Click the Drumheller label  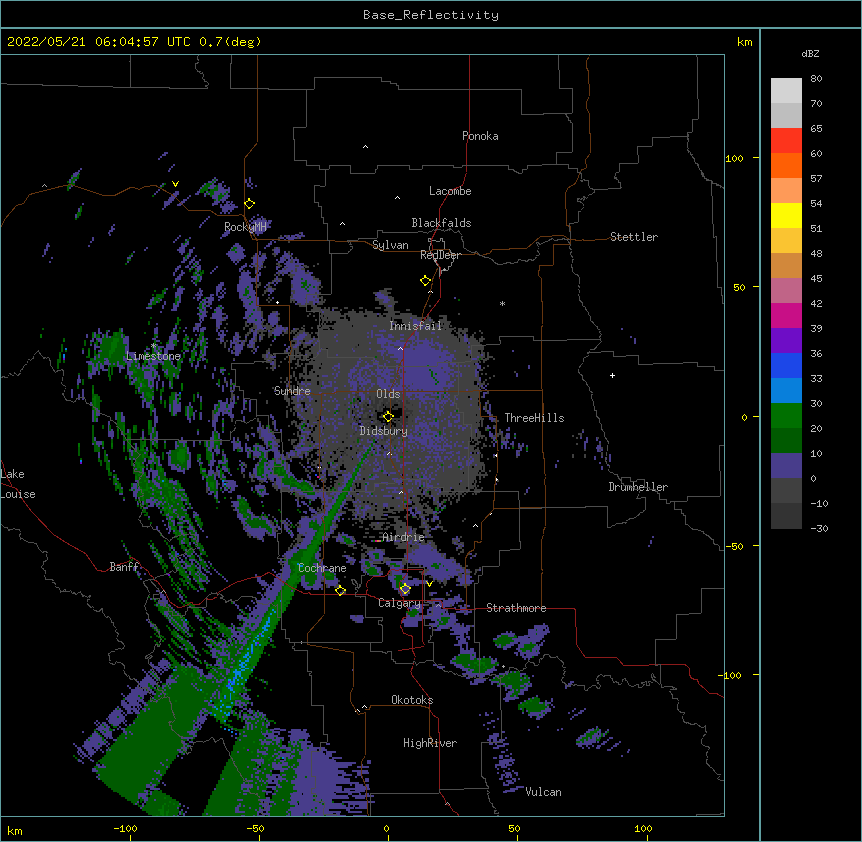(x=638, y=487)
